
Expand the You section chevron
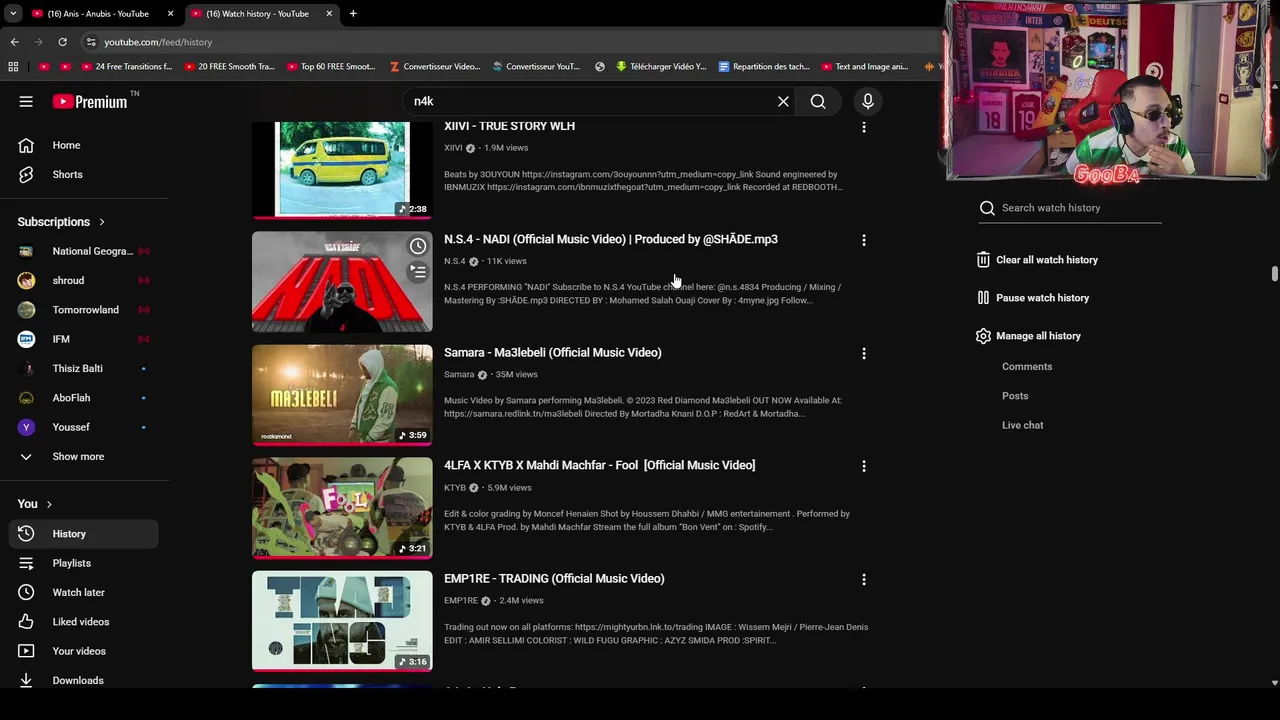pyautogui.click(x=49, y=504)
